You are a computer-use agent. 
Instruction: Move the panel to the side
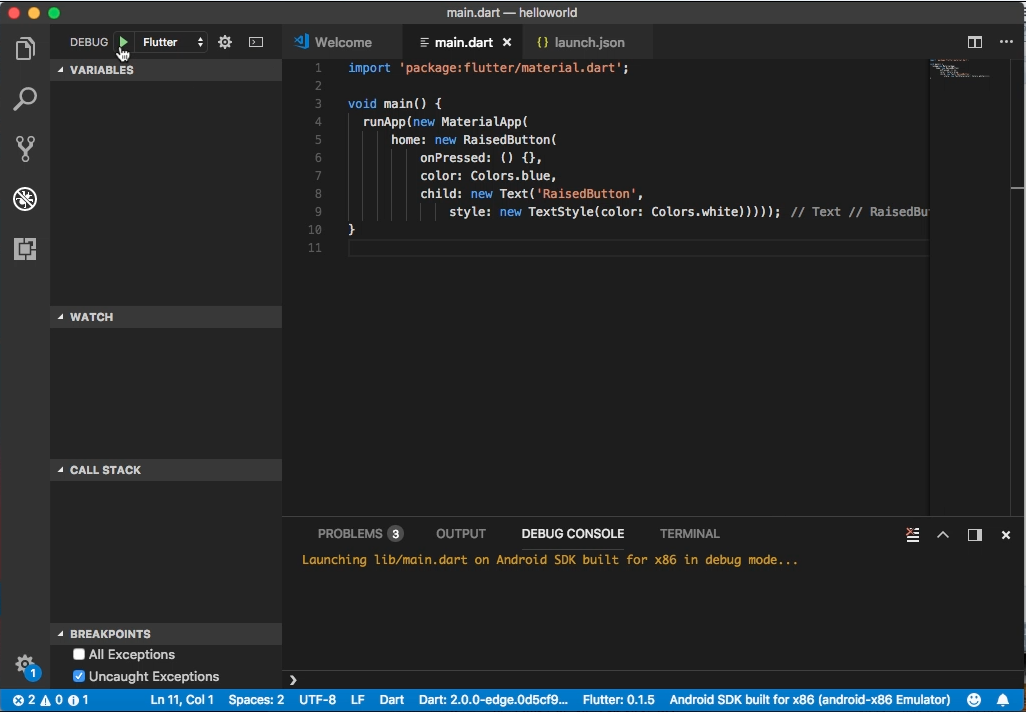(975, 535)
